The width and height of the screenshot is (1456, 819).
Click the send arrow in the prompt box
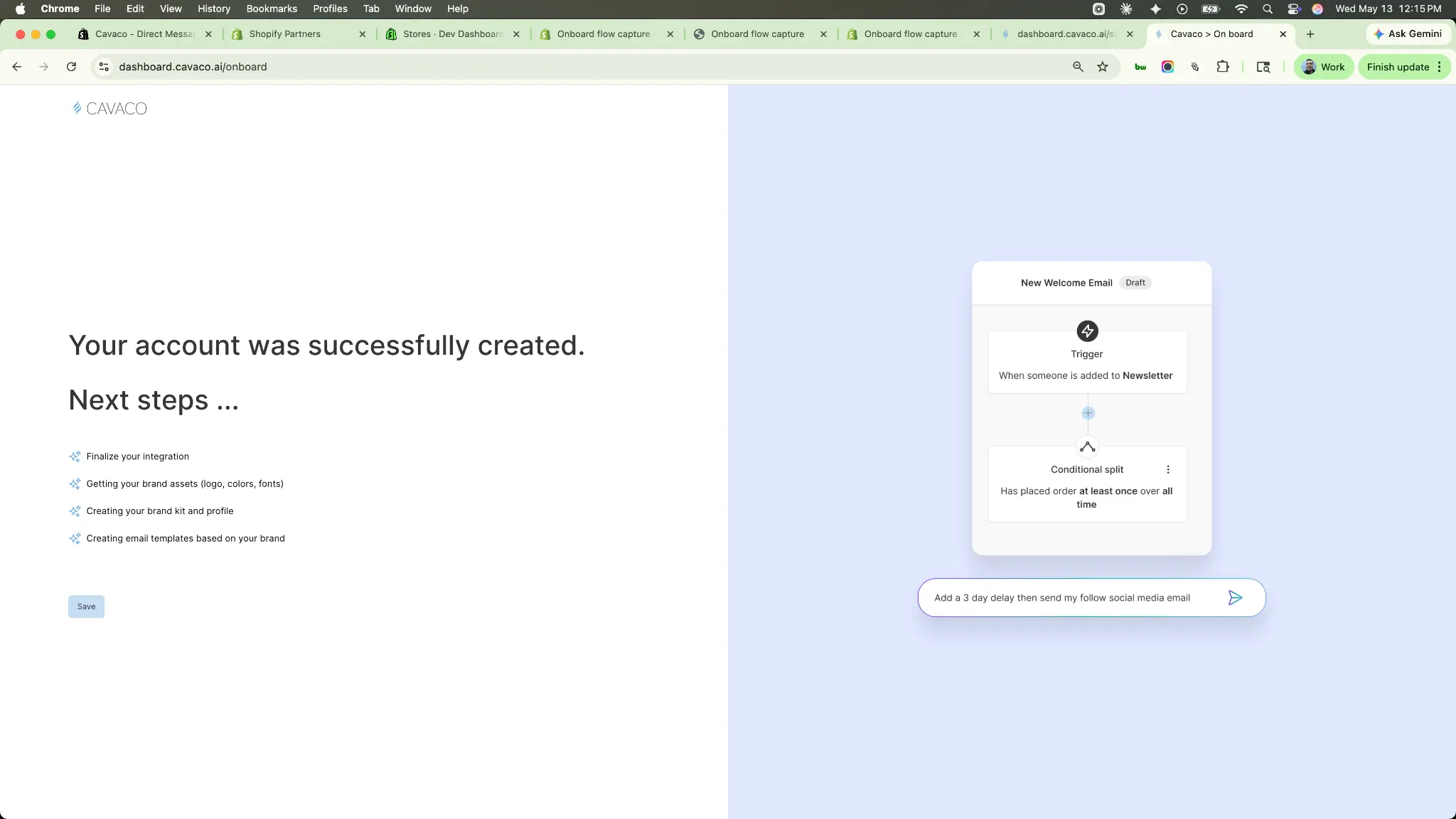pos(1235,598)
